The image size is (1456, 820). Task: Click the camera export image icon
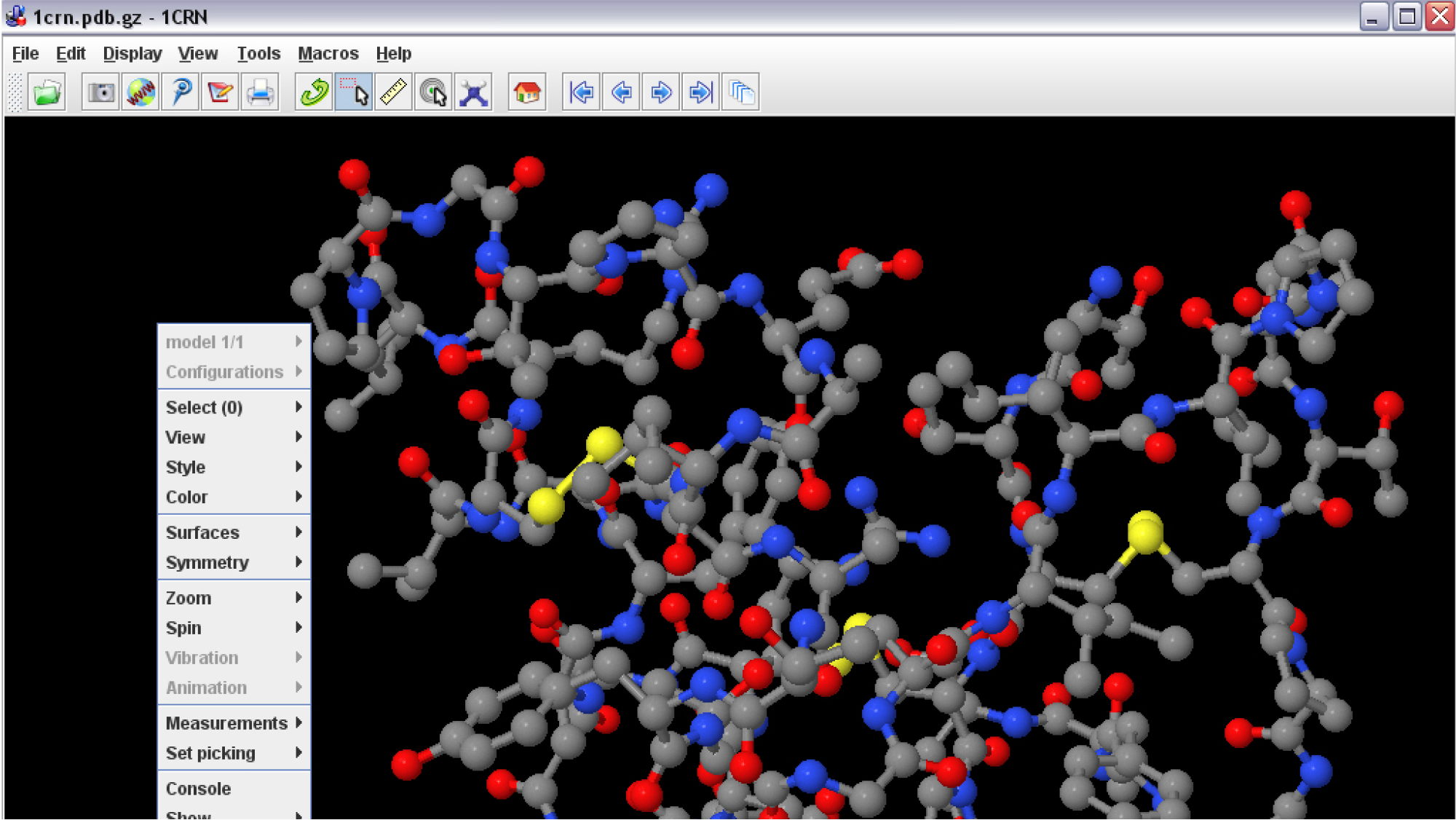100,92
